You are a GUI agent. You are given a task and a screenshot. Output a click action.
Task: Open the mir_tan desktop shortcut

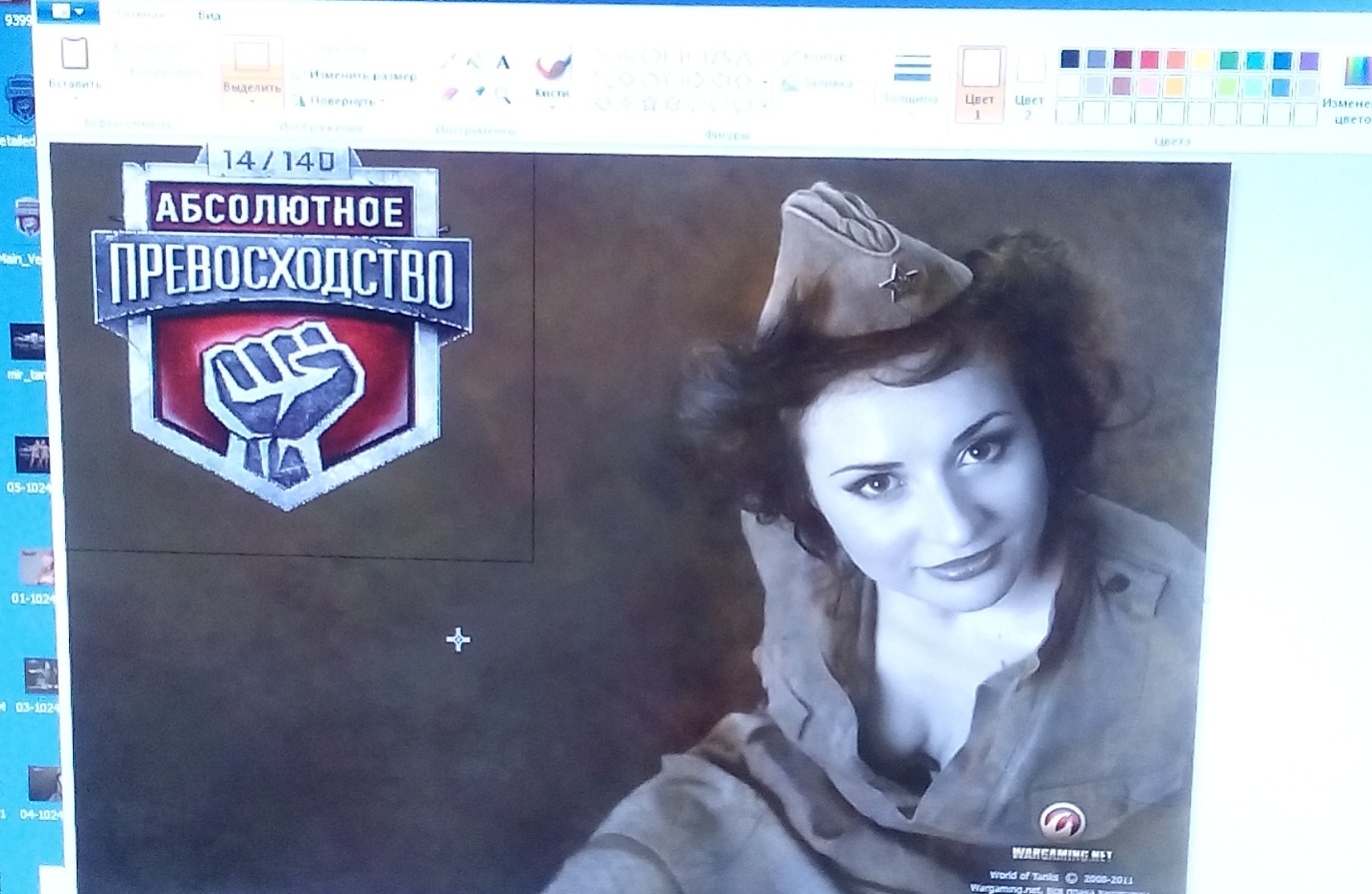(28, 350)
